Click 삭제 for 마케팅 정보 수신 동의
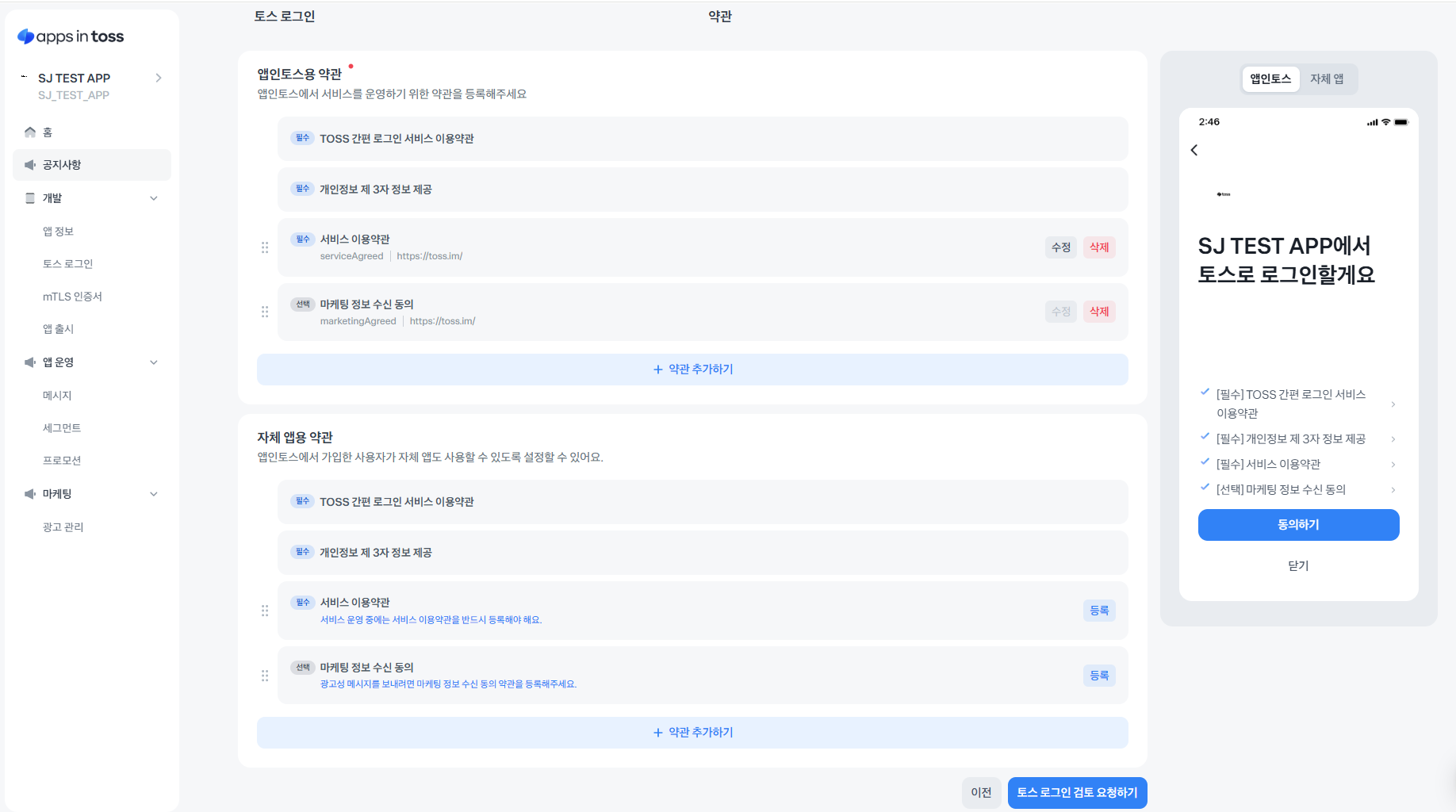 [1099, 312]
